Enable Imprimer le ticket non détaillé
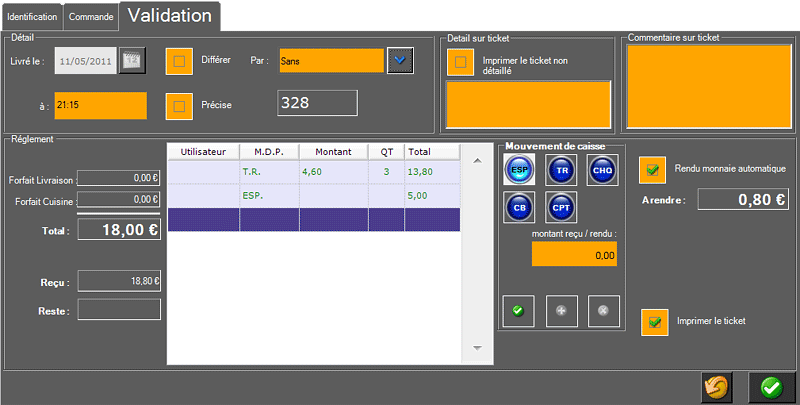This screenshot has width=800, height=405. (460, 62)
